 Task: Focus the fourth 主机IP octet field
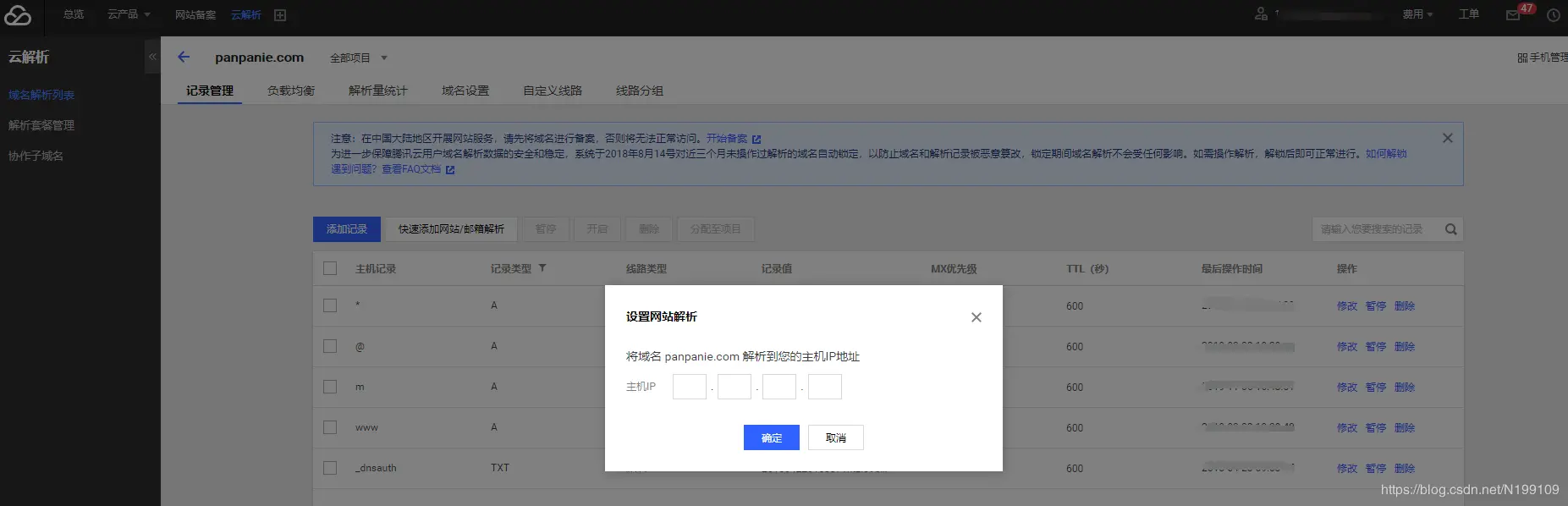(x=825, y=387)
